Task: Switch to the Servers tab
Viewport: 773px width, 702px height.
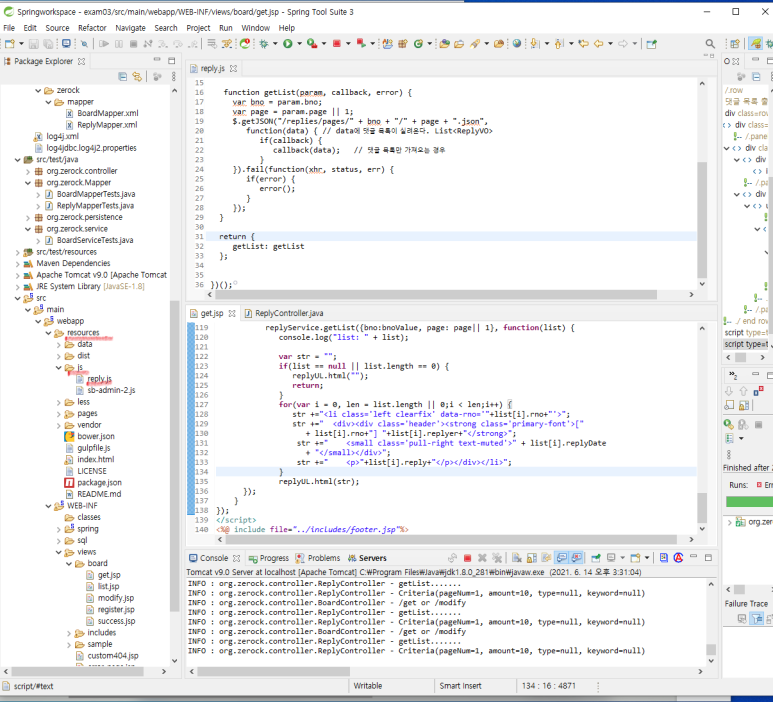Action: point(367,558)
